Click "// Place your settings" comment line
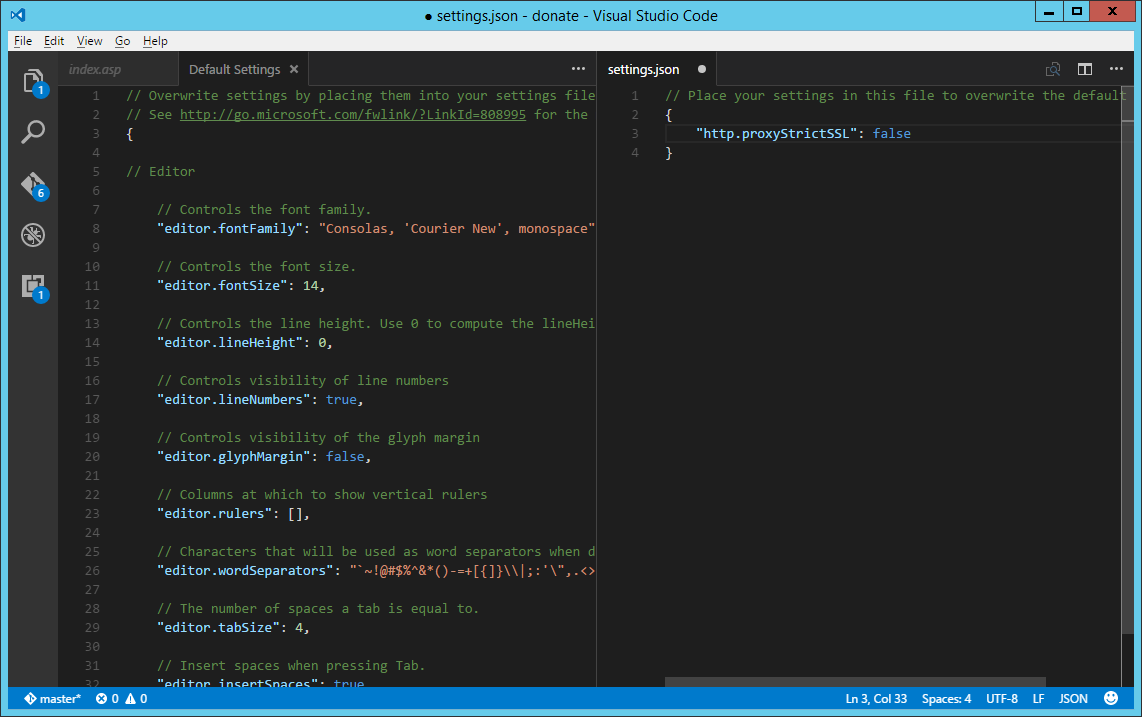 895,95
